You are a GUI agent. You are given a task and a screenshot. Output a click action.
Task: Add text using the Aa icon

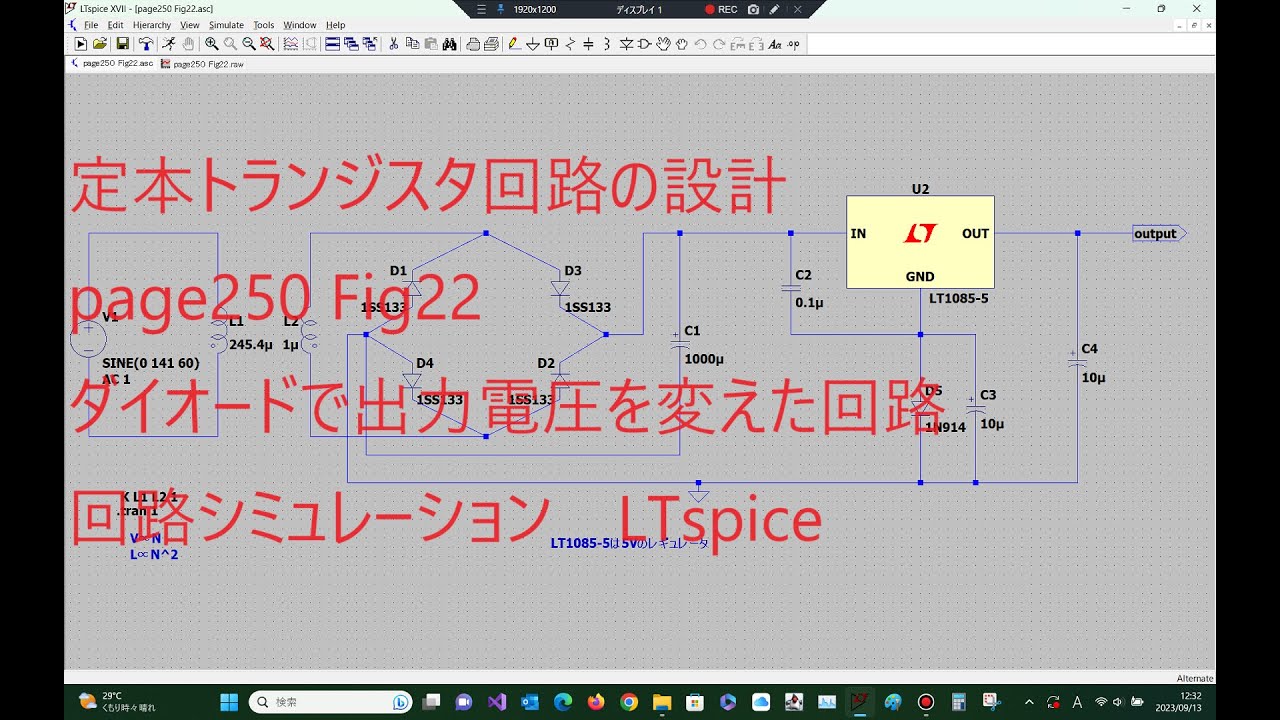[775, 44]
